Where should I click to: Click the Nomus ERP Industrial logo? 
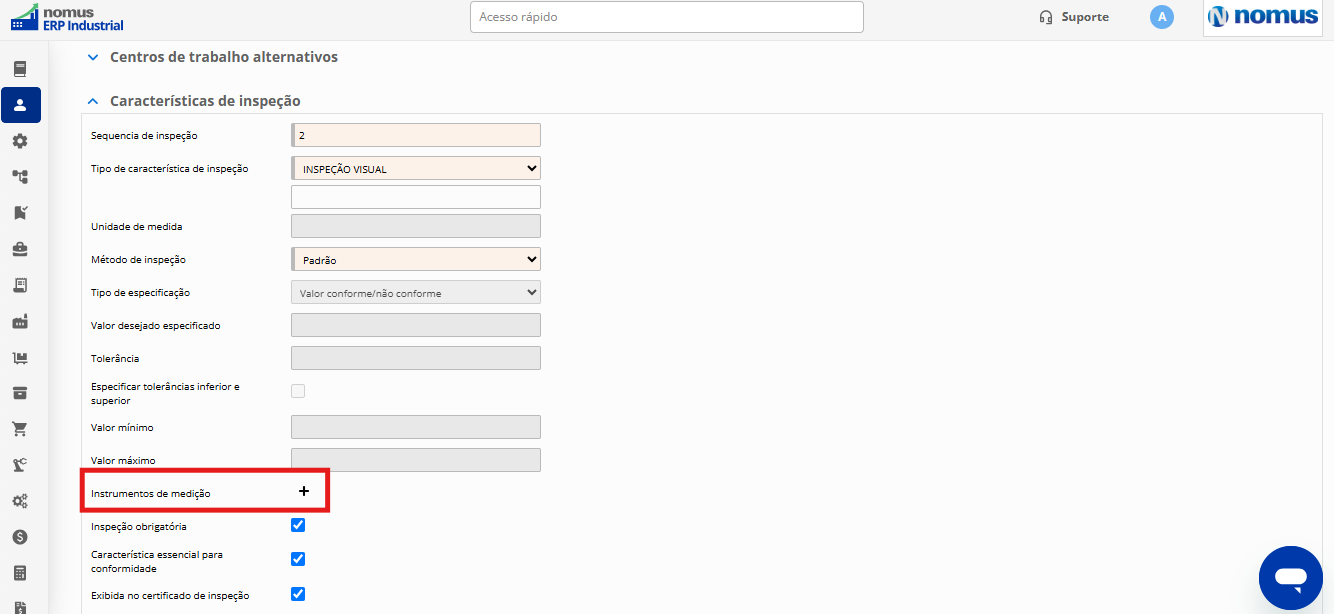coord(67,17)
